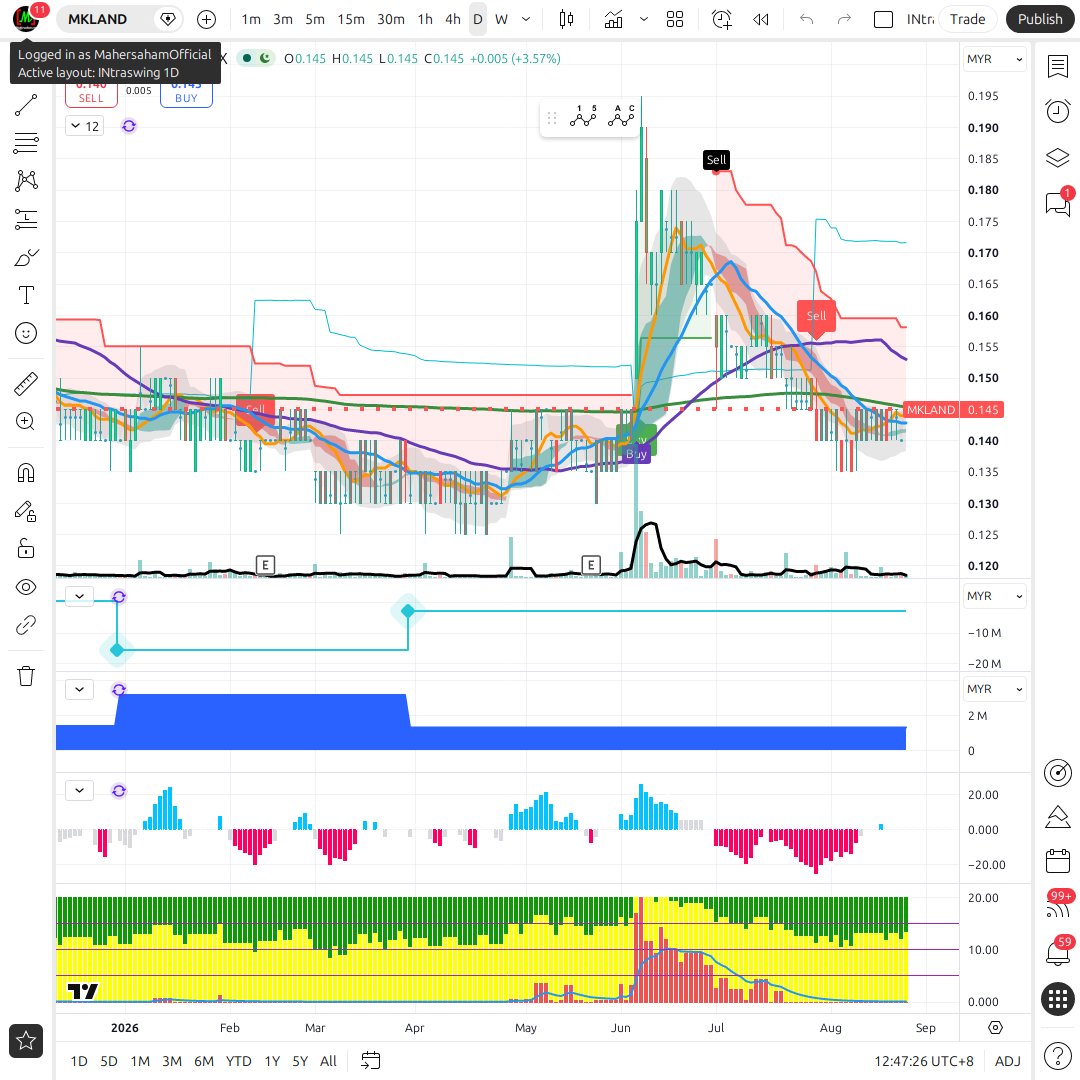Screen dimensions: 1080x1080
Task: Expand the histogram pane legend chevron
Action: click(x=80, y=791)
